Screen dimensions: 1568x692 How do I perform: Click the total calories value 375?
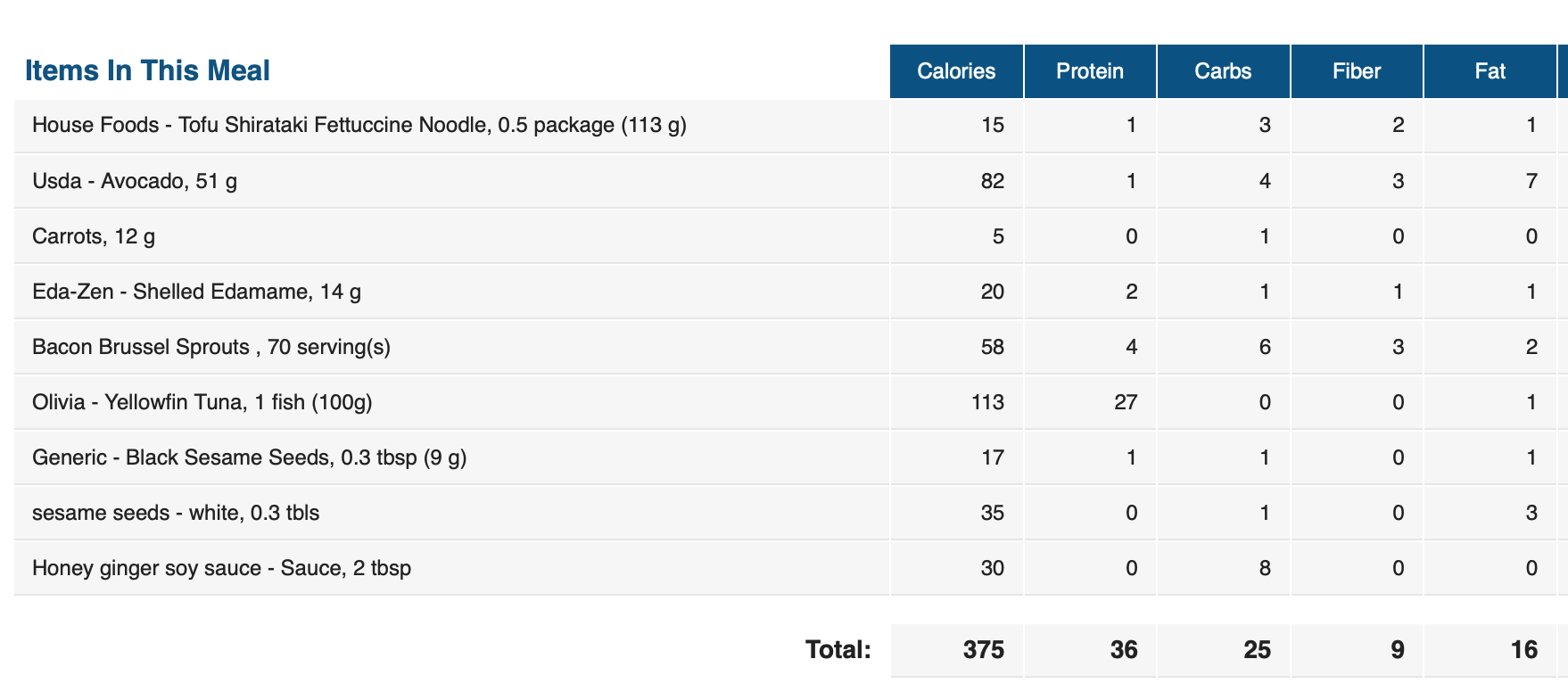coord(984,650)
